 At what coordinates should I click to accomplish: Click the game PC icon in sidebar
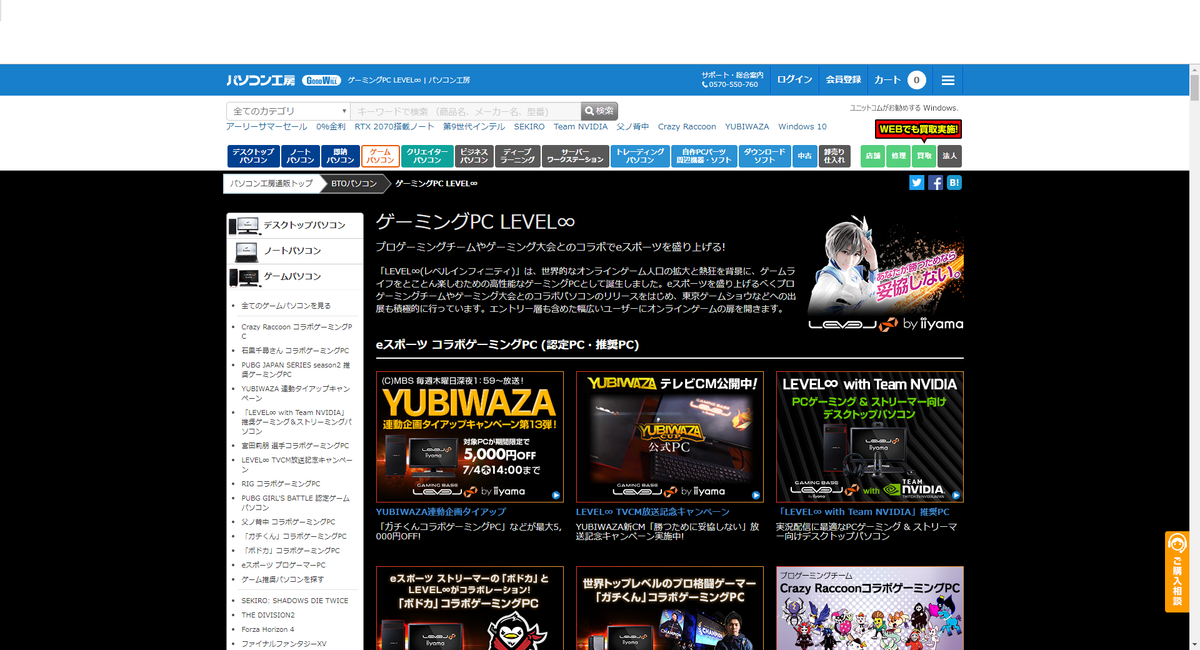(x=244, y=276)
